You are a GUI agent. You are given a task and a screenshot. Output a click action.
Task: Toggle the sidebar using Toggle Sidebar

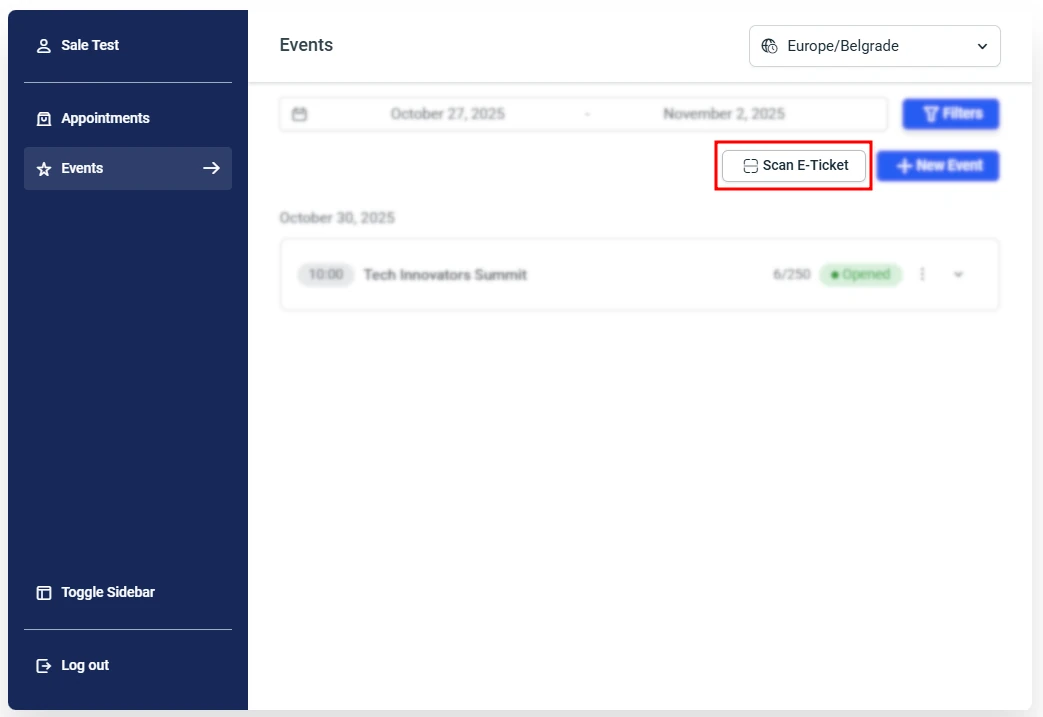tap(95, 592)
